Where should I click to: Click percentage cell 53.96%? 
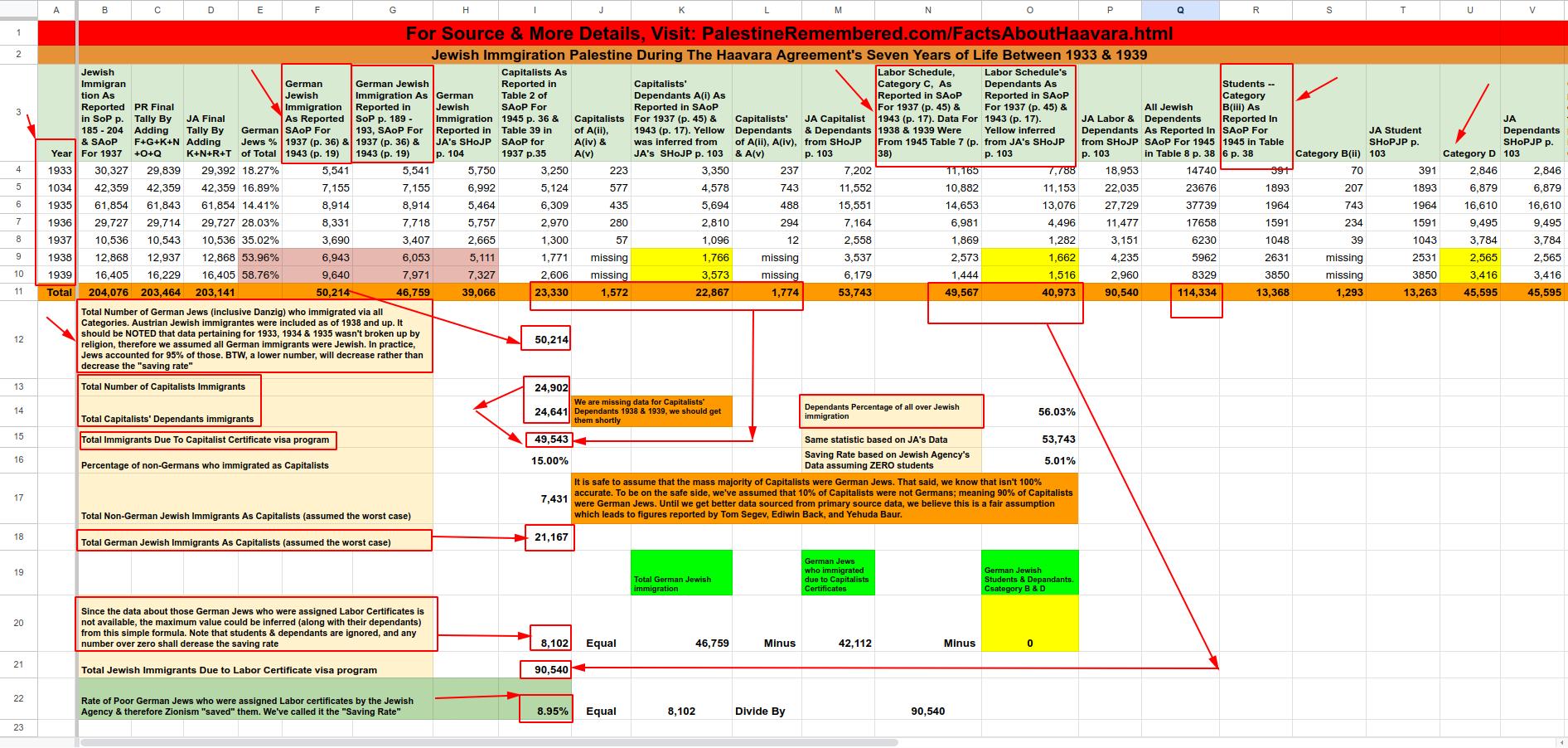260,257
